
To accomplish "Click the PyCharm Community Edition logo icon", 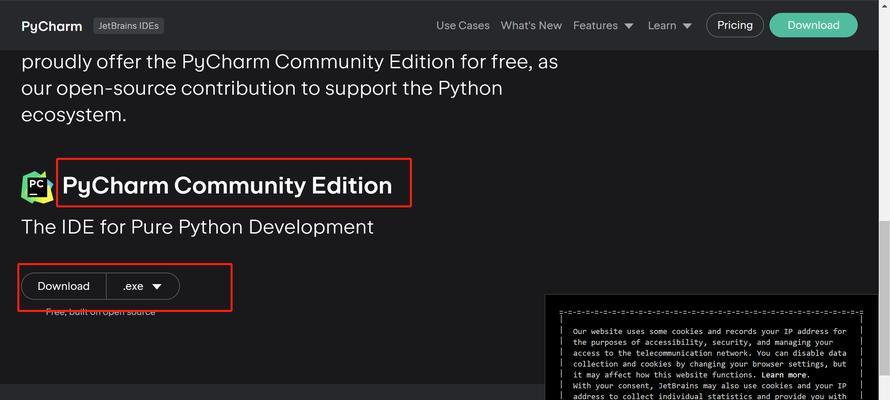I will pos(37,187).
